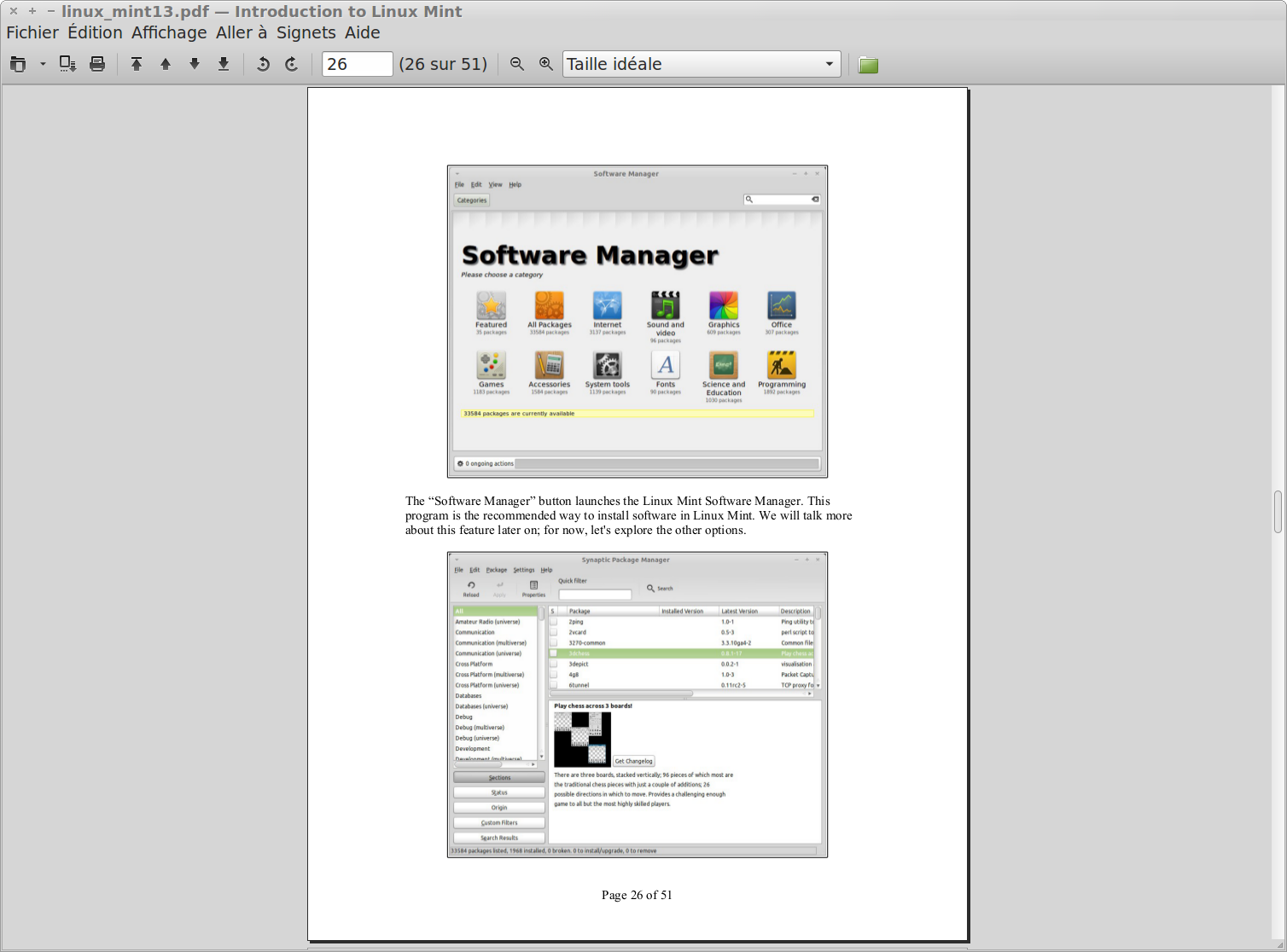Open the Aller à menu
This screenshot has width=1287, height=952.
[x=242, y=32]
